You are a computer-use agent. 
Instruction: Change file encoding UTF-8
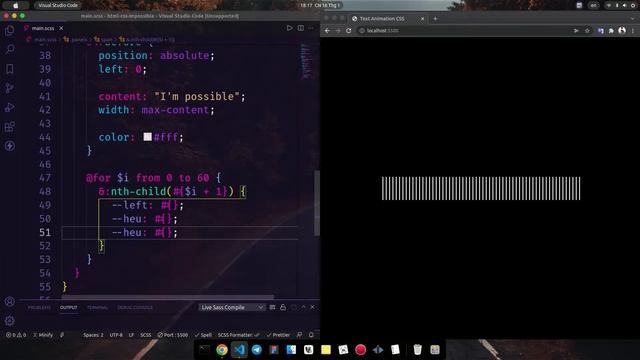coord(116,335)
